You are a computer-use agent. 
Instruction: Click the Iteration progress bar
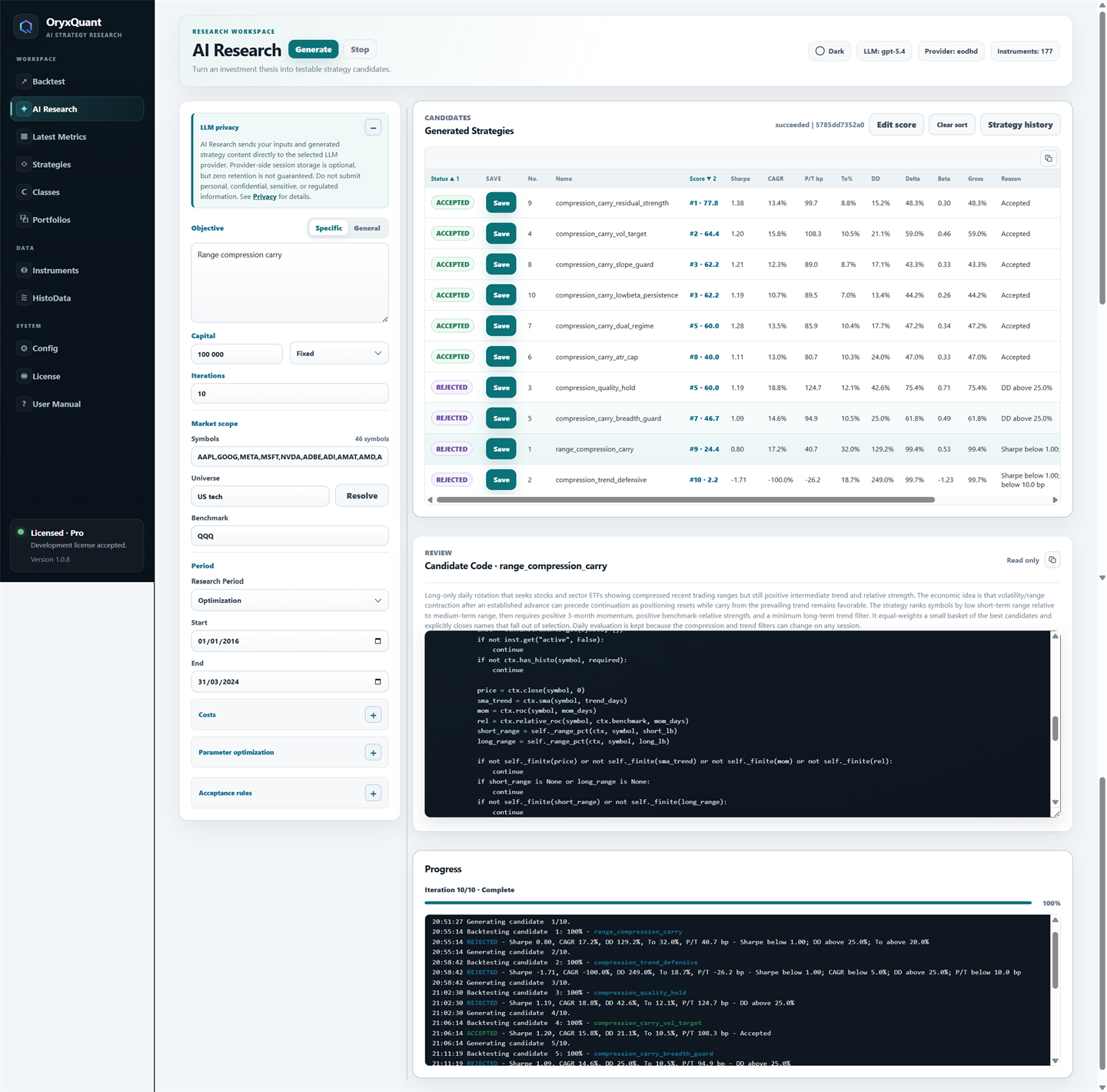click(728, 903)
